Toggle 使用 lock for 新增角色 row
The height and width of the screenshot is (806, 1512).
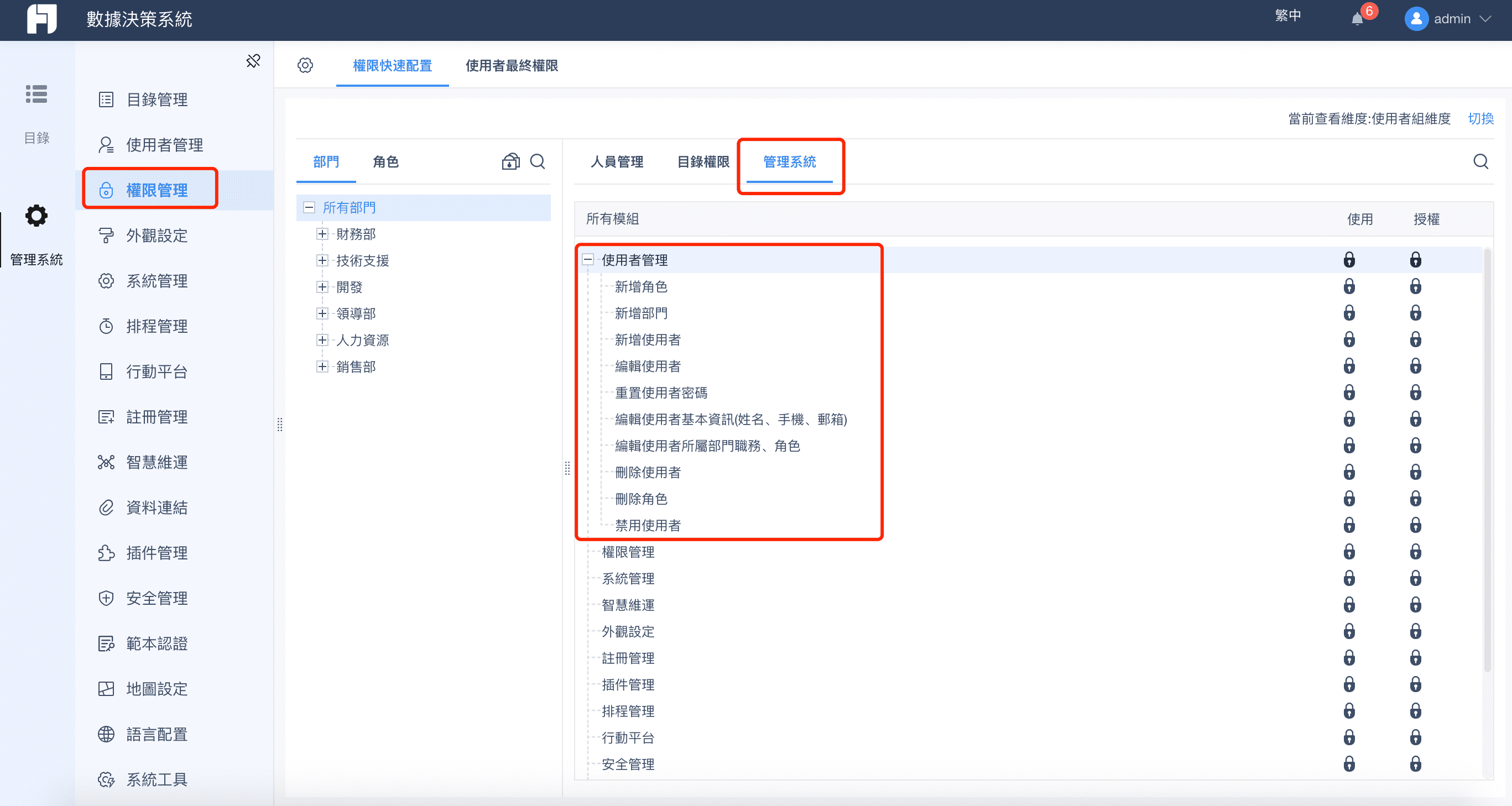tap(1349, 286)
